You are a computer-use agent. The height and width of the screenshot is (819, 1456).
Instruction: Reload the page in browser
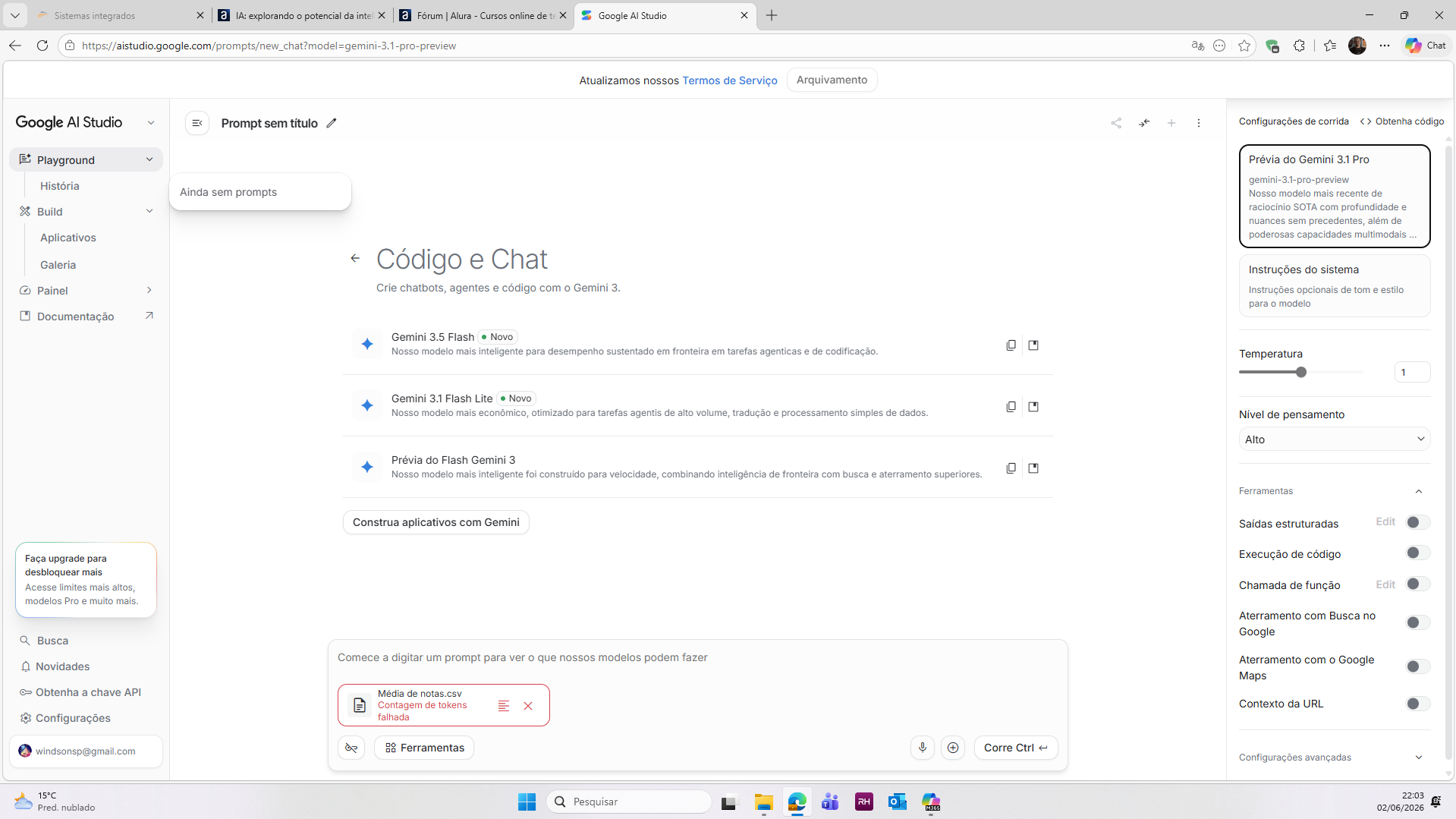point(42,46)
